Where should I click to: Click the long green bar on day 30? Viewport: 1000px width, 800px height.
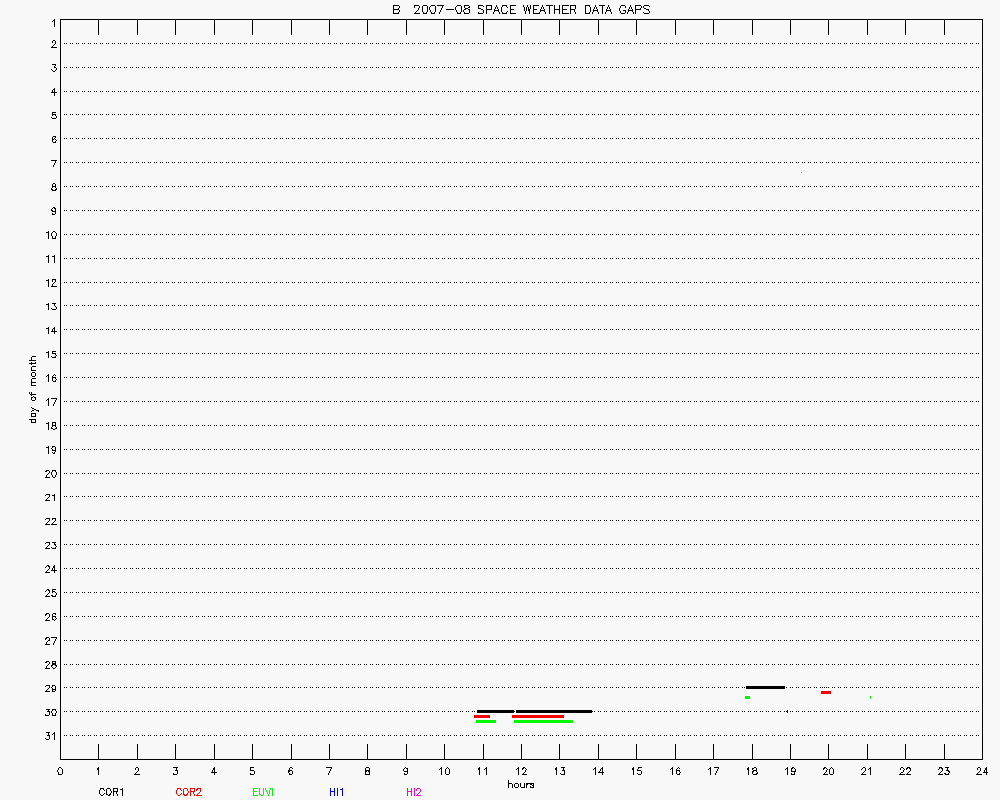(543, 721)
